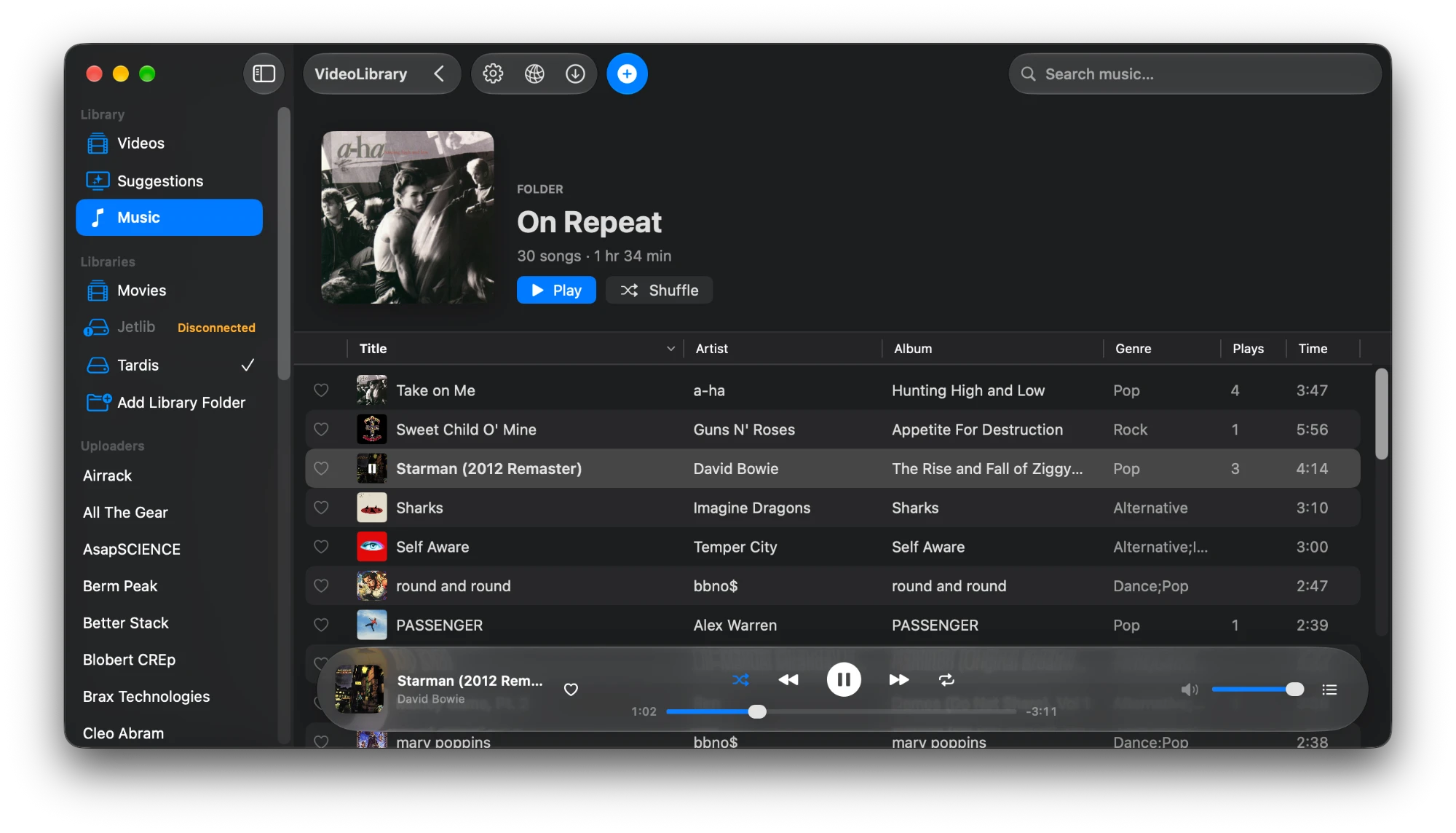Click the Title column sort chevron

click(x=670, y=349)
